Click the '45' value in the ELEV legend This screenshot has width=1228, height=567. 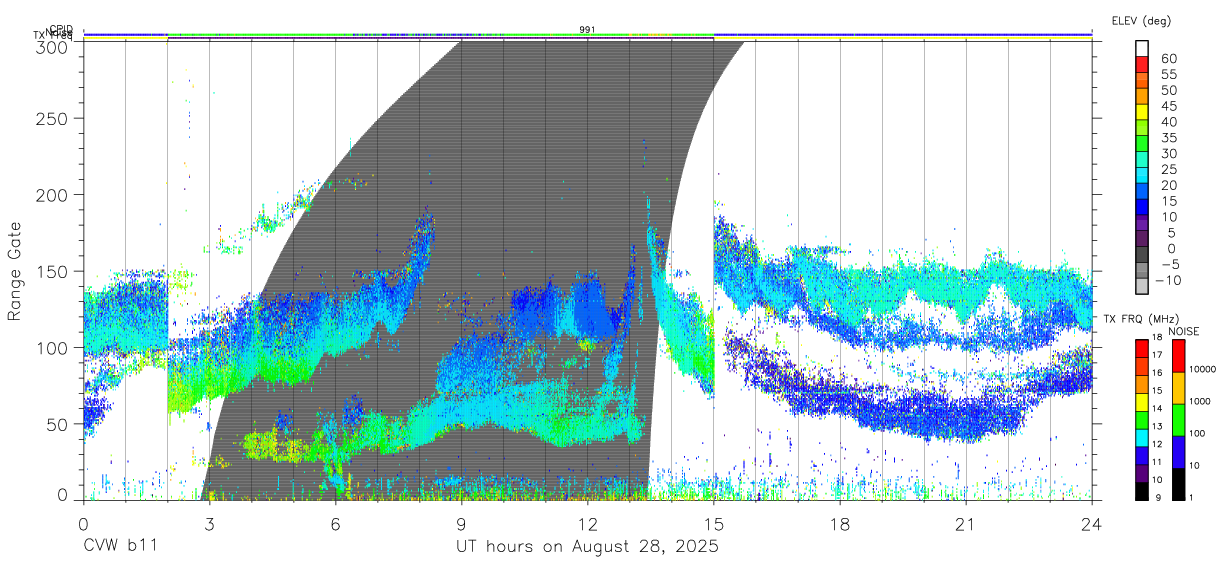(x=1168, y=106)
